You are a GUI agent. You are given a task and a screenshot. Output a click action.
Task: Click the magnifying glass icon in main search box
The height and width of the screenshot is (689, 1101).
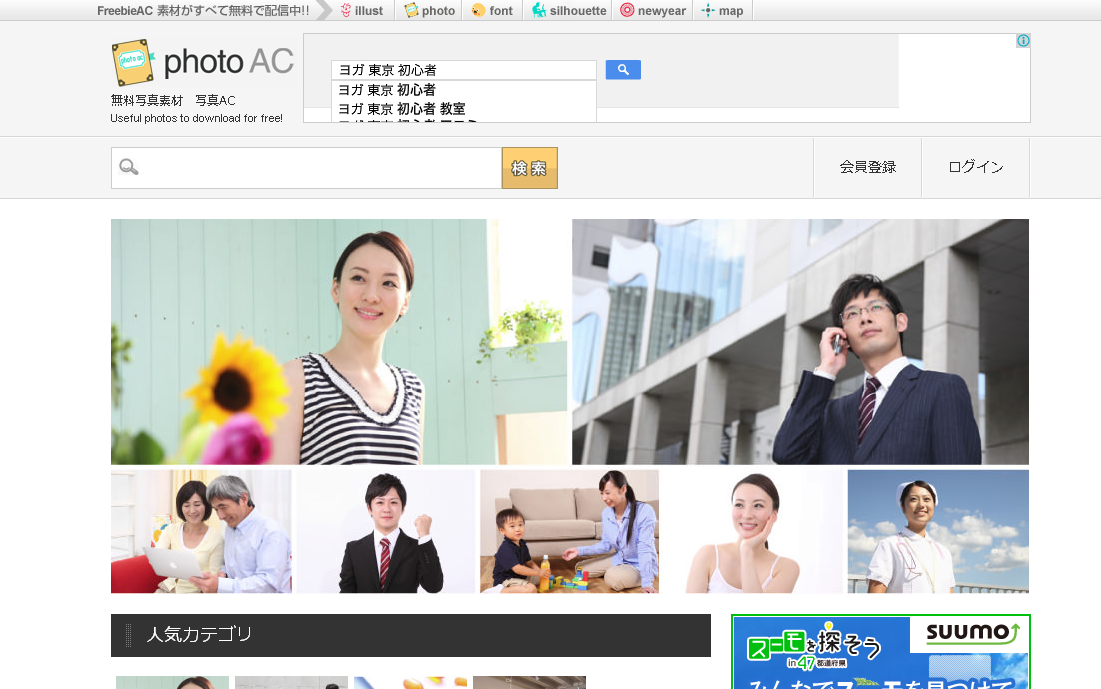click(129, 167)
